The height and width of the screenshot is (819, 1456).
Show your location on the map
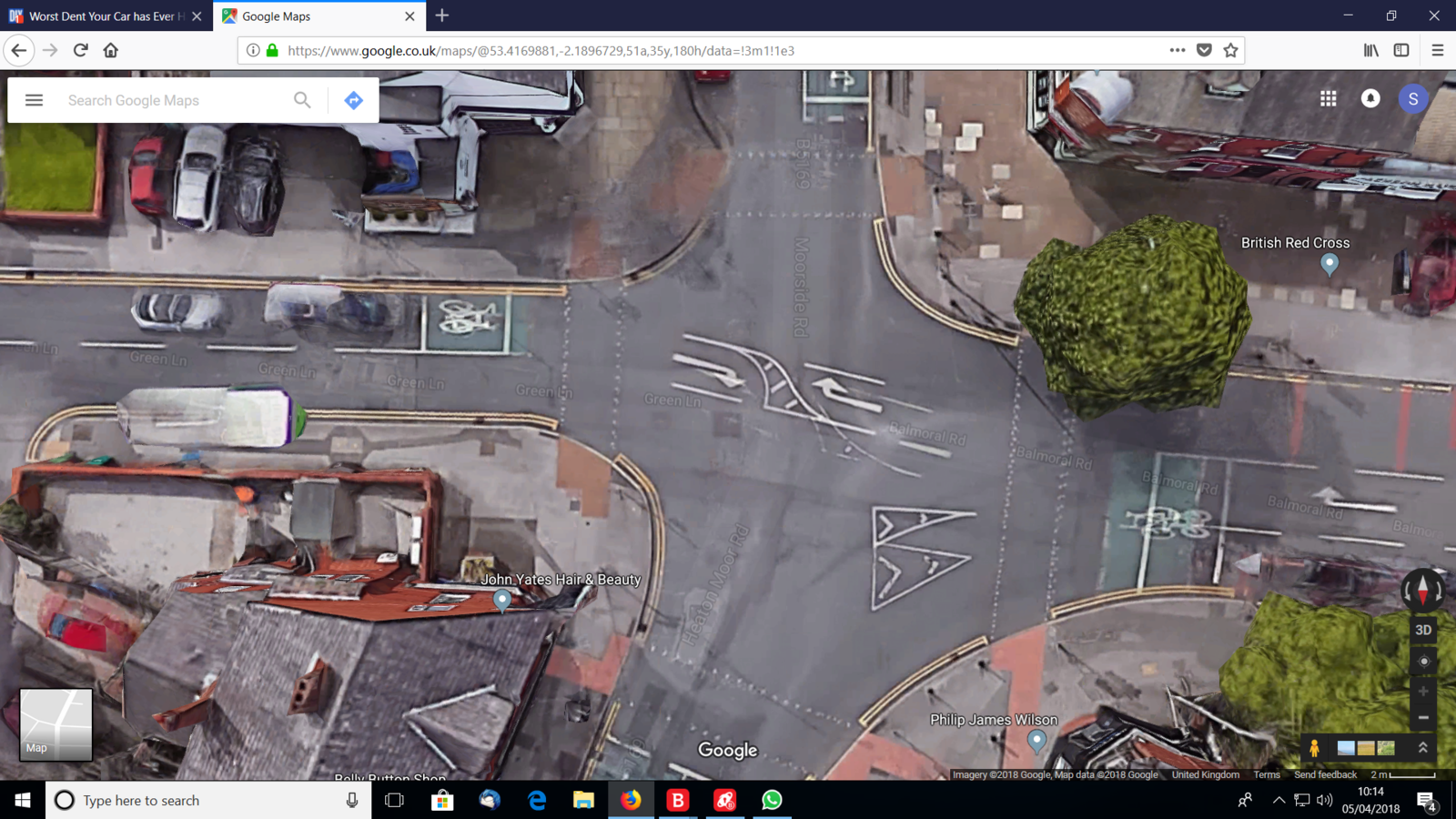point(1423,662)
